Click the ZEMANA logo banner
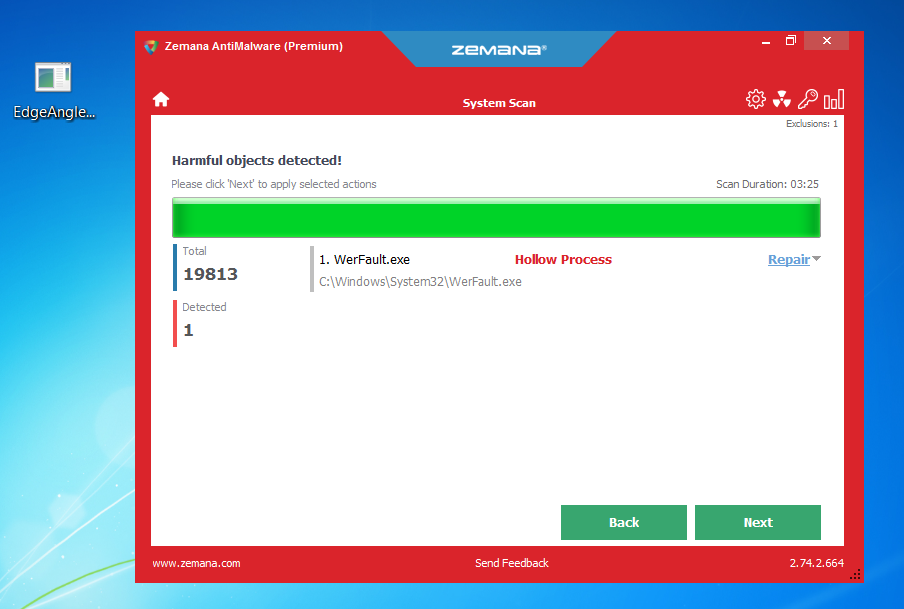 point(499,50)
